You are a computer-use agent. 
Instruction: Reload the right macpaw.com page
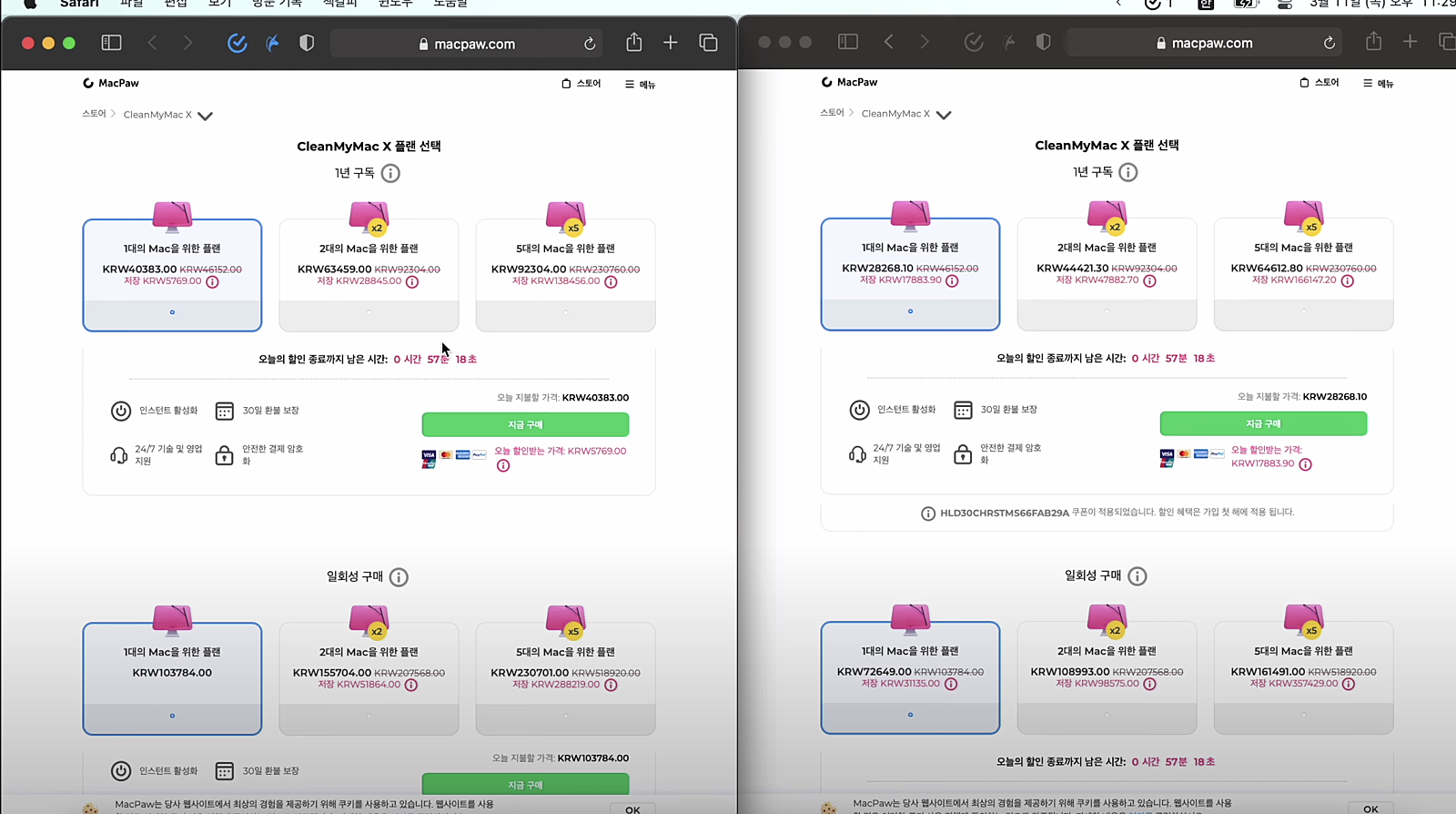pos(1330,43)
